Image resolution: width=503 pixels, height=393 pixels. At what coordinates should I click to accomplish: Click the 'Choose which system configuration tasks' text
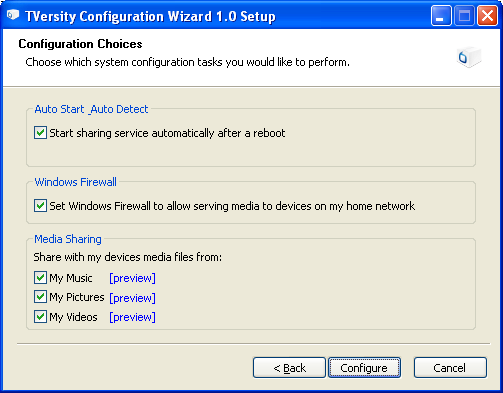click(187, 62)
